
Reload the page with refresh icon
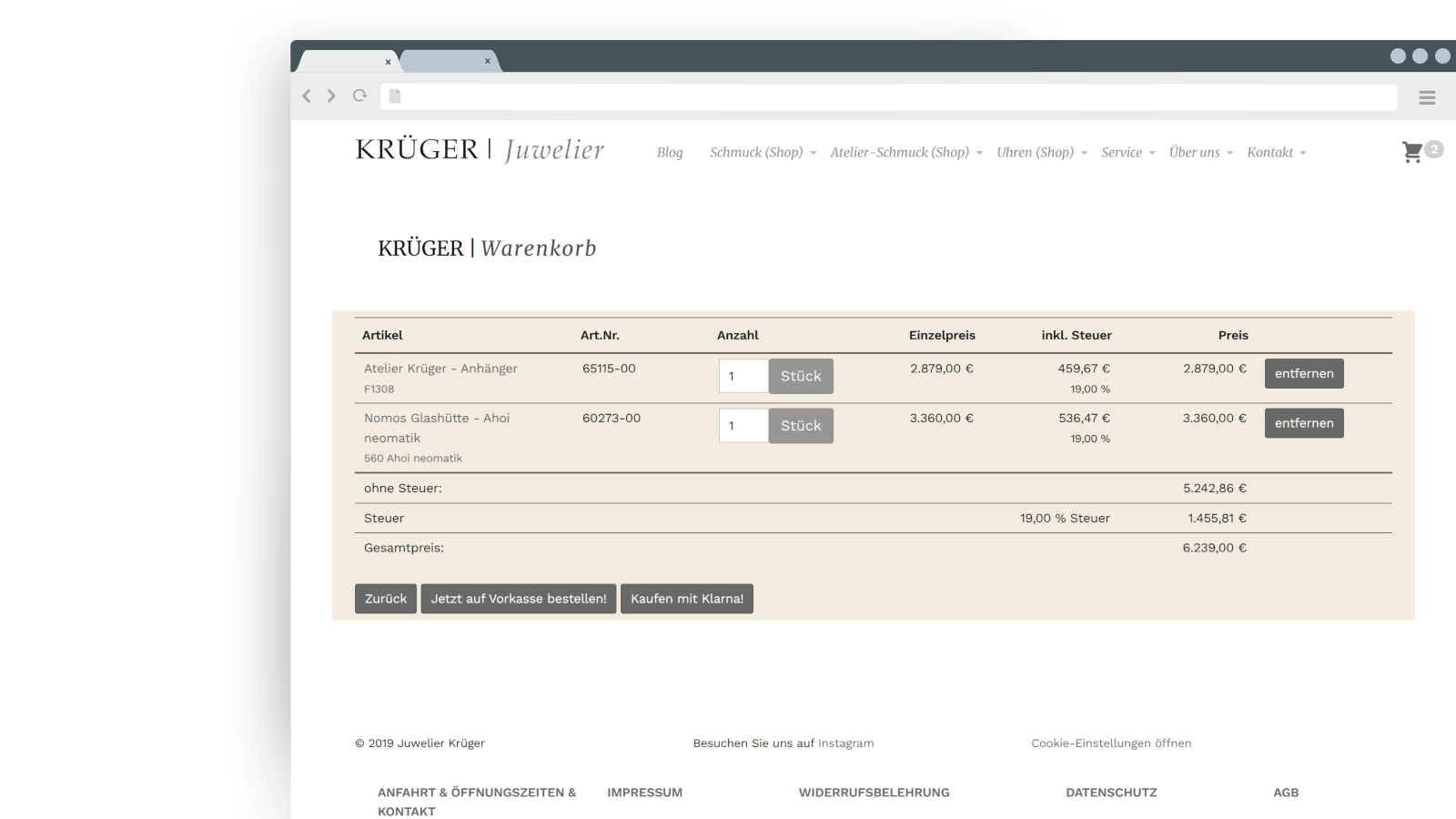[x=359, y=96]
